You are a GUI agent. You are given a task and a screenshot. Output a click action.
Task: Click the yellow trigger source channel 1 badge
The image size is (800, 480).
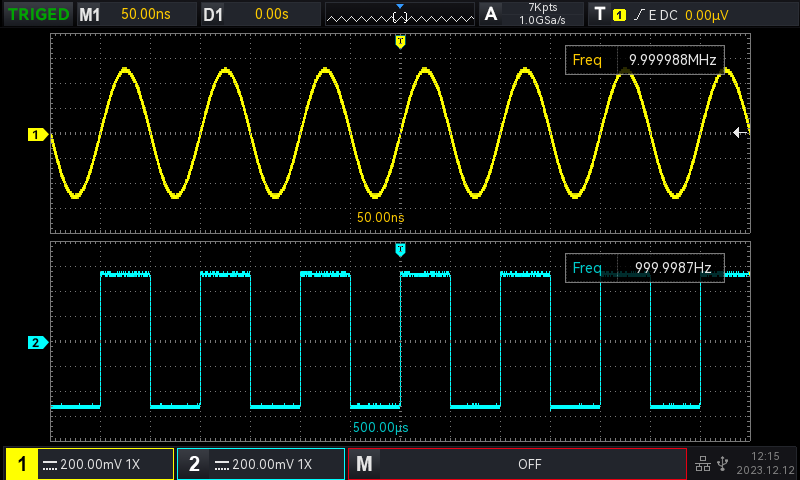click(x=619, y=15)
